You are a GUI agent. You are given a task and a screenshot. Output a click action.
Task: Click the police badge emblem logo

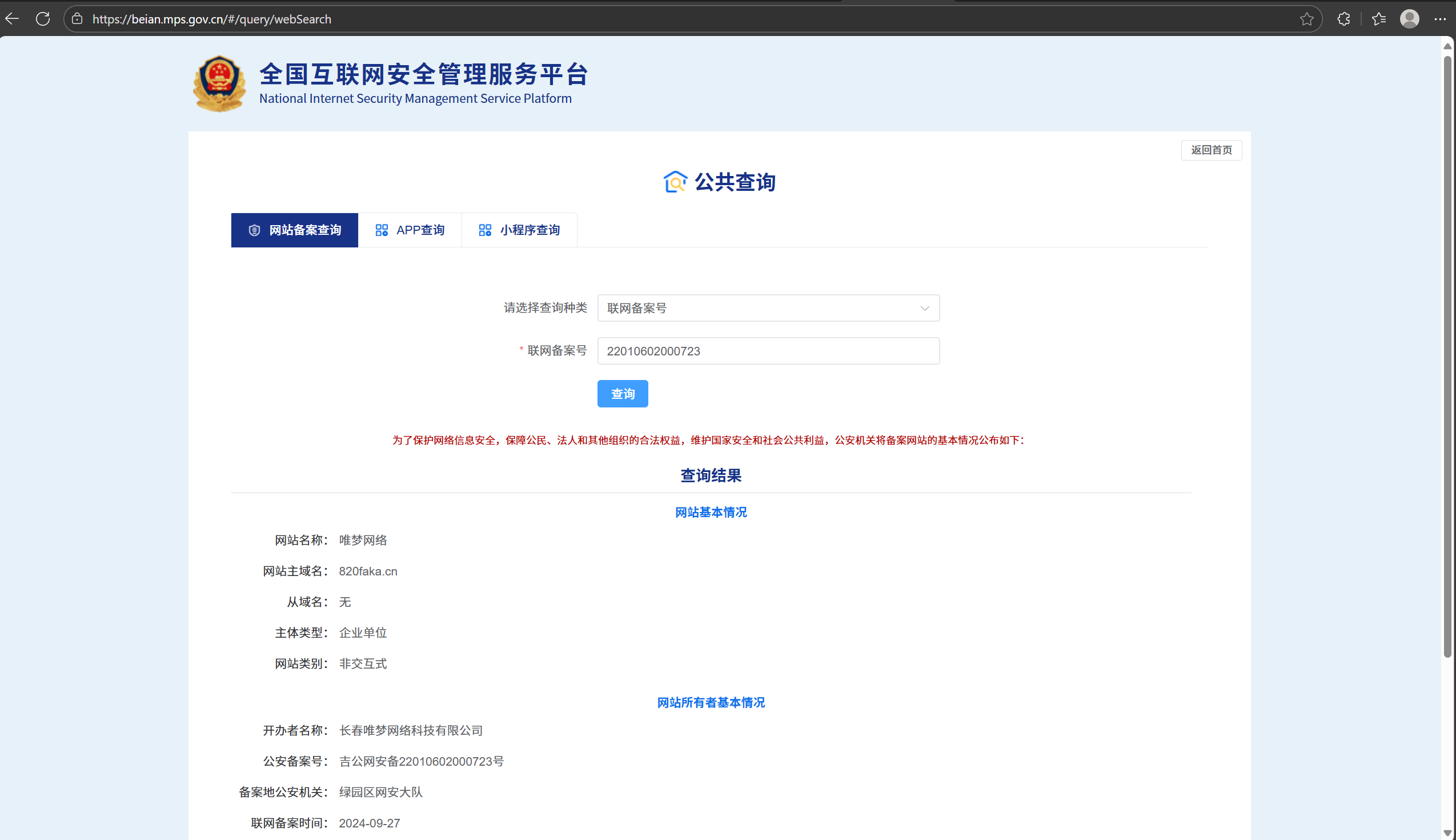tap(219, 83)
